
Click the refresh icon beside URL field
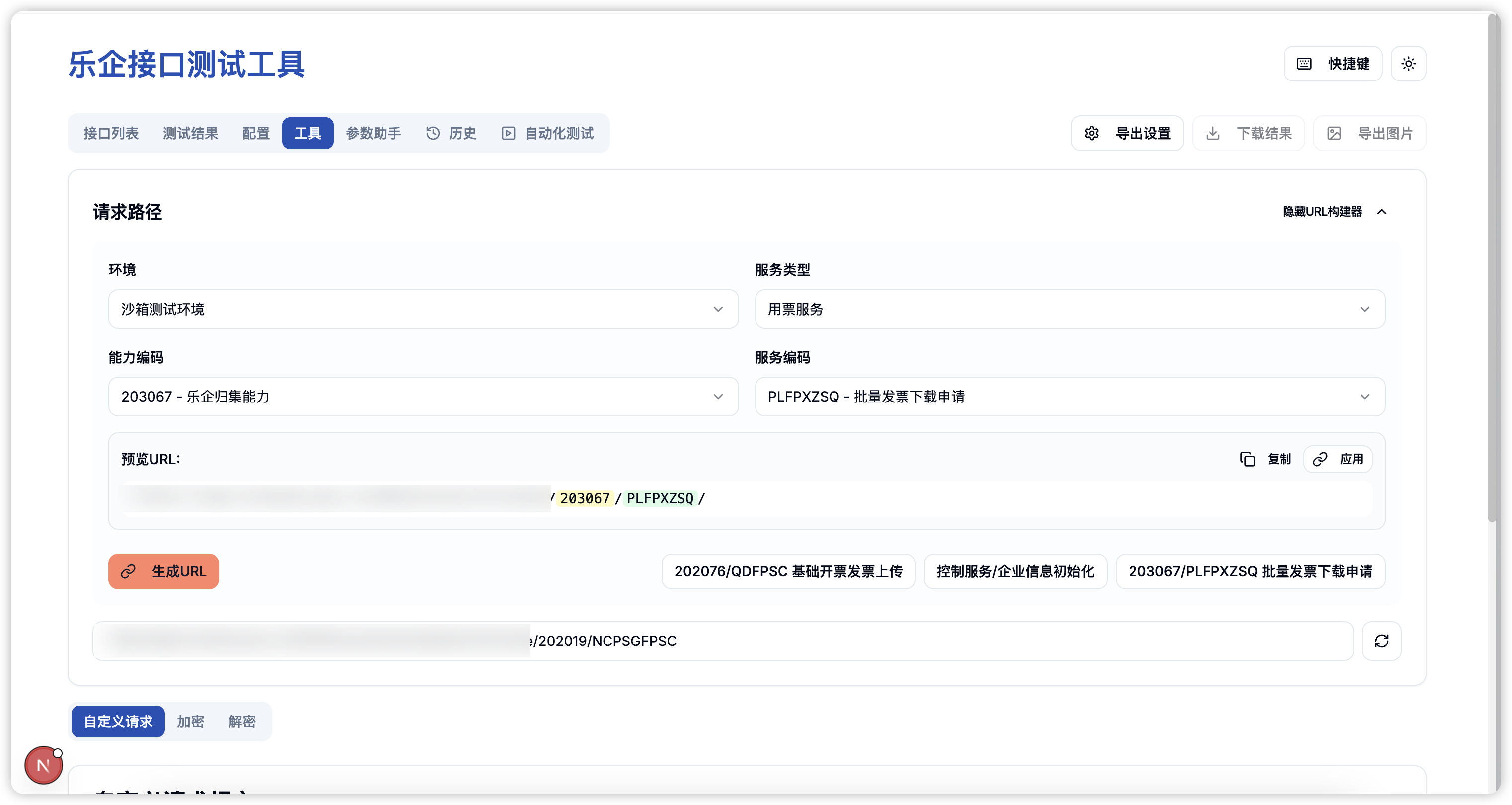[1381, 641]
